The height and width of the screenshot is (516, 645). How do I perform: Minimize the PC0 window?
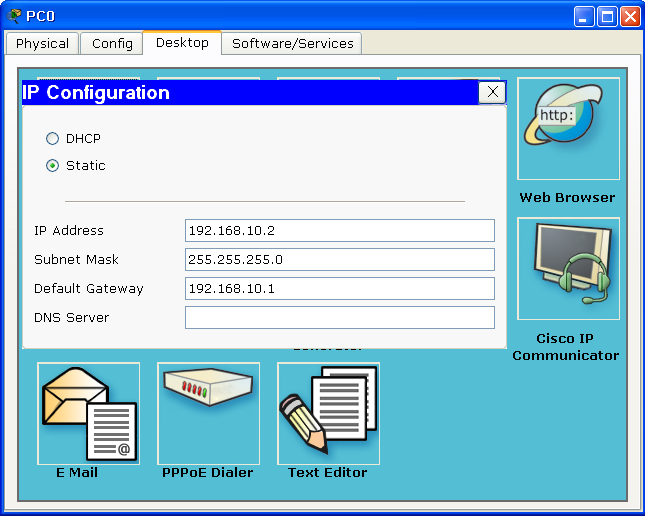tap(584, 17)
